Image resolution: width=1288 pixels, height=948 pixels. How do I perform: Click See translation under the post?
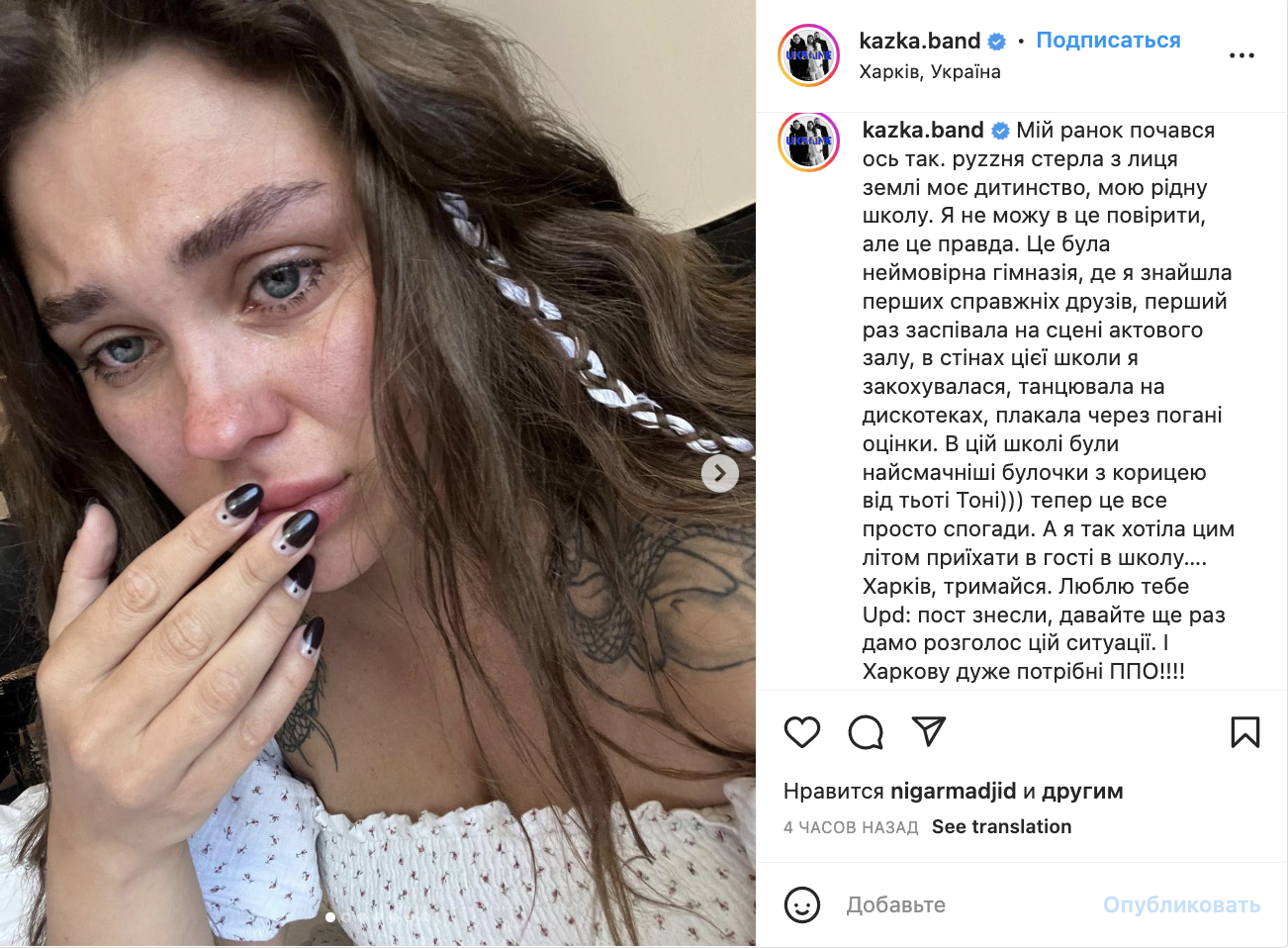pyautogui.click(x=1001, y=826)
